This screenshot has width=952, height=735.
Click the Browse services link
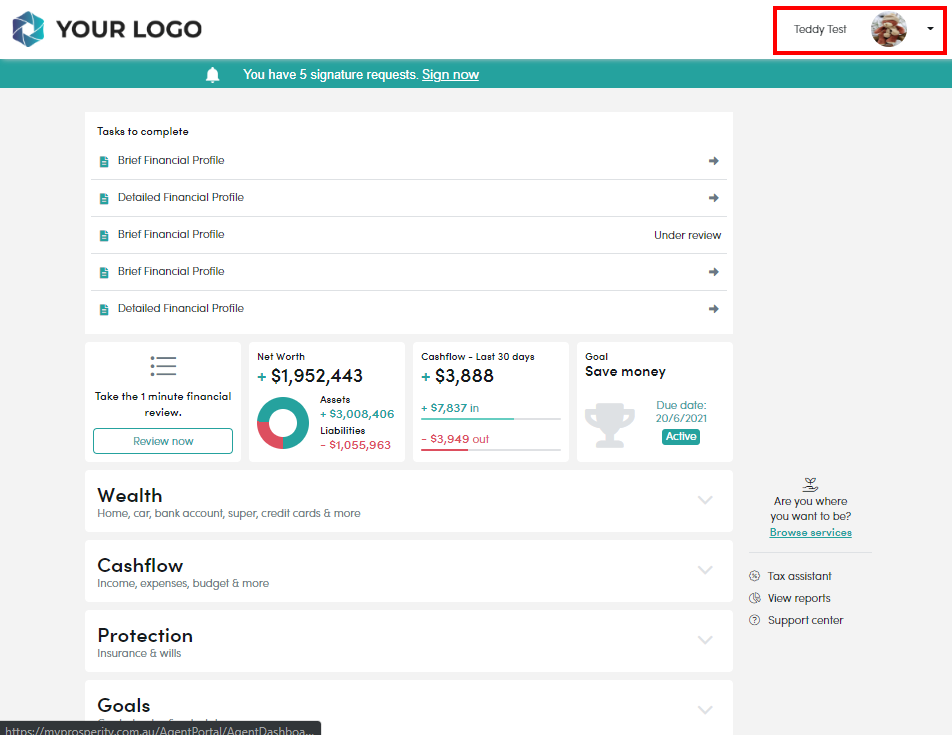(810, 532)
